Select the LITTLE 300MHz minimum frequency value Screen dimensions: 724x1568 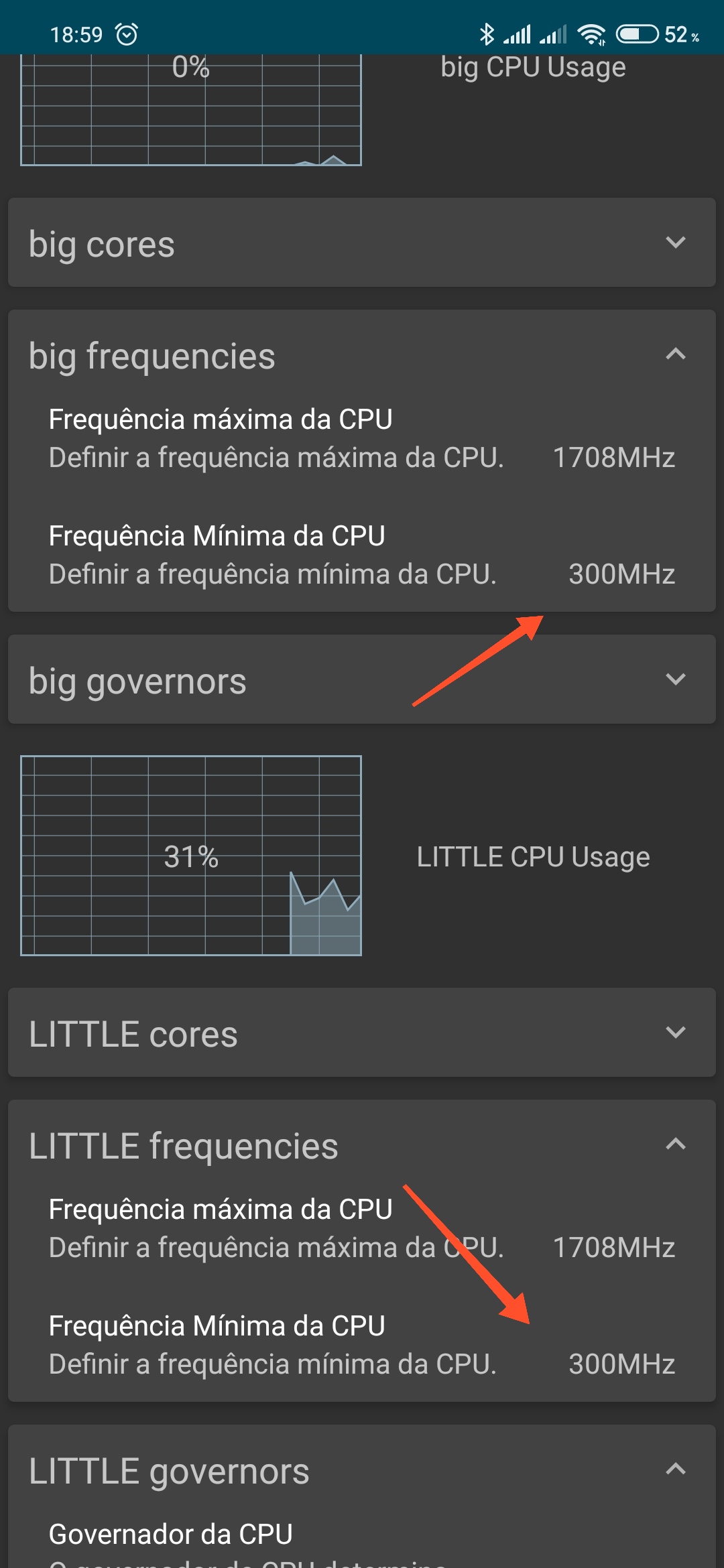pos(621,1364)
